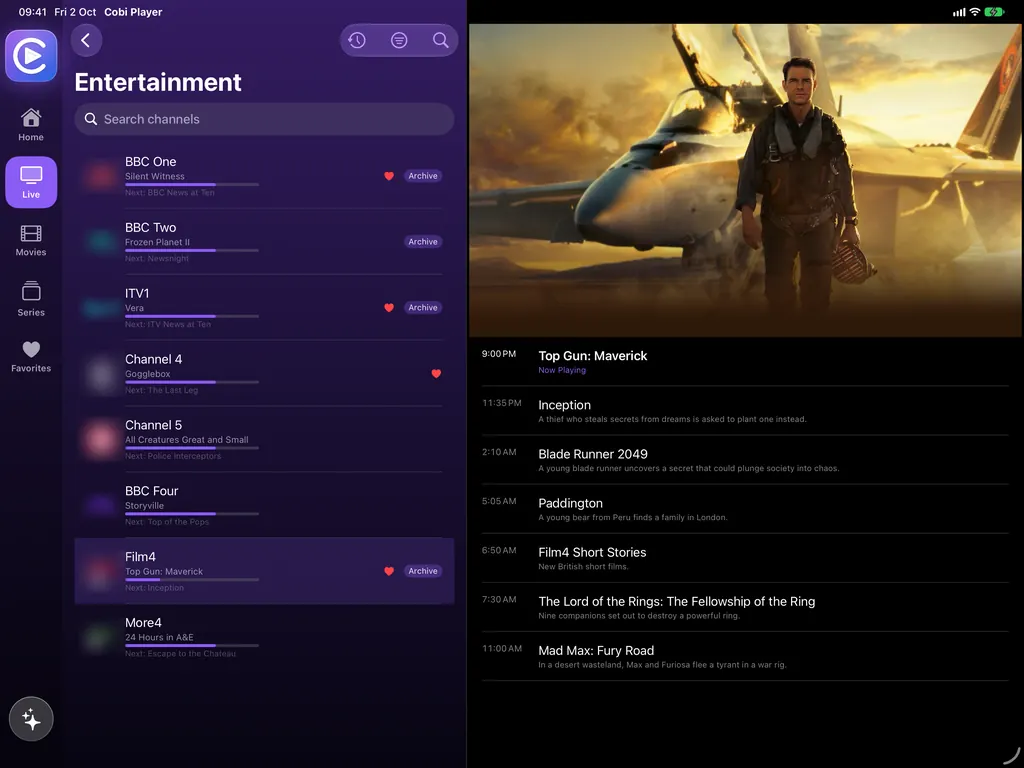The width and height of the screenshot is (1024, 768).
Task: Click the Channel 5 channel logo
Action: (101, 440)
